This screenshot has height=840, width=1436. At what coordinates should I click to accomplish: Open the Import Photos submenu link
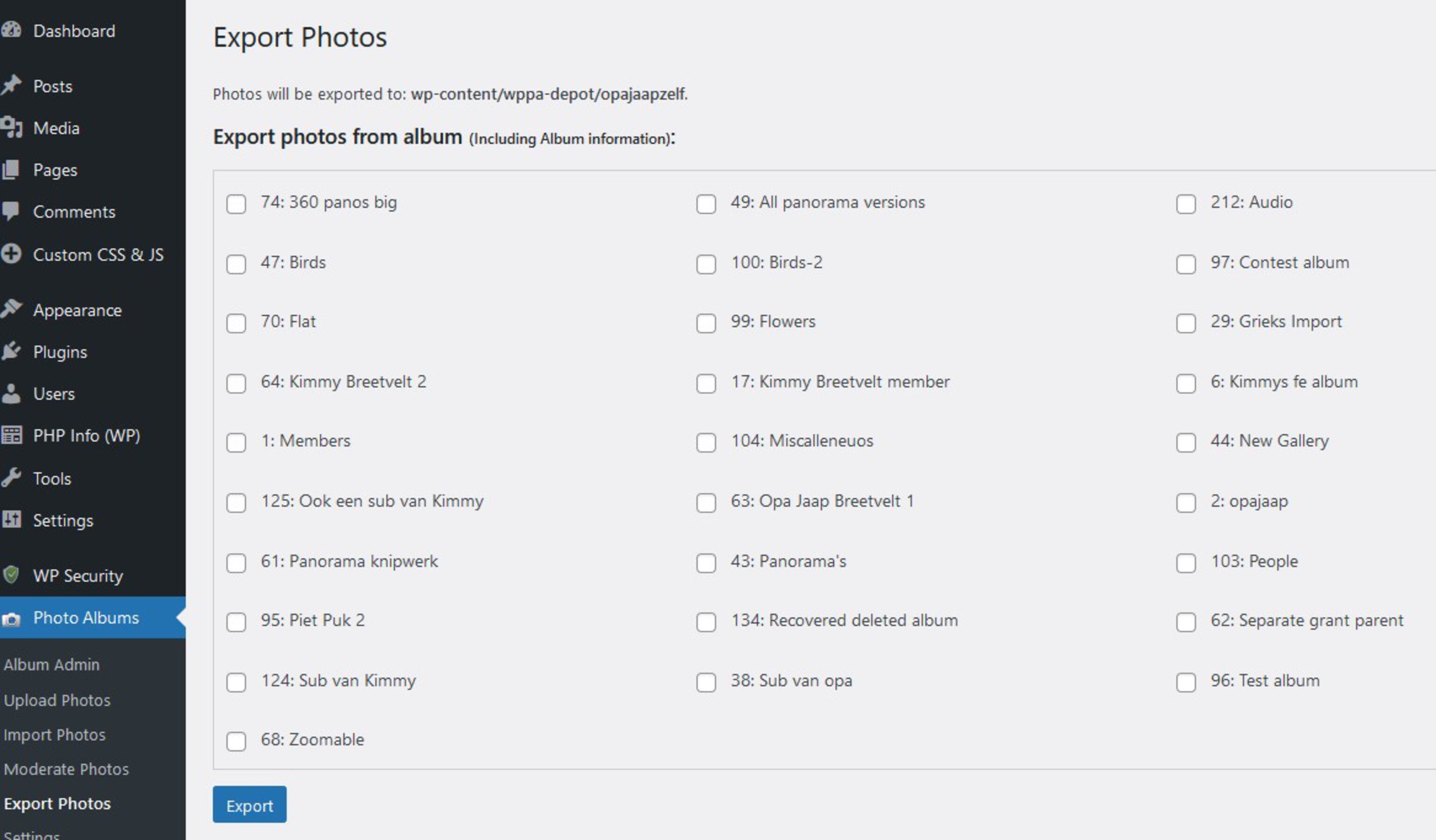point(55,735)
